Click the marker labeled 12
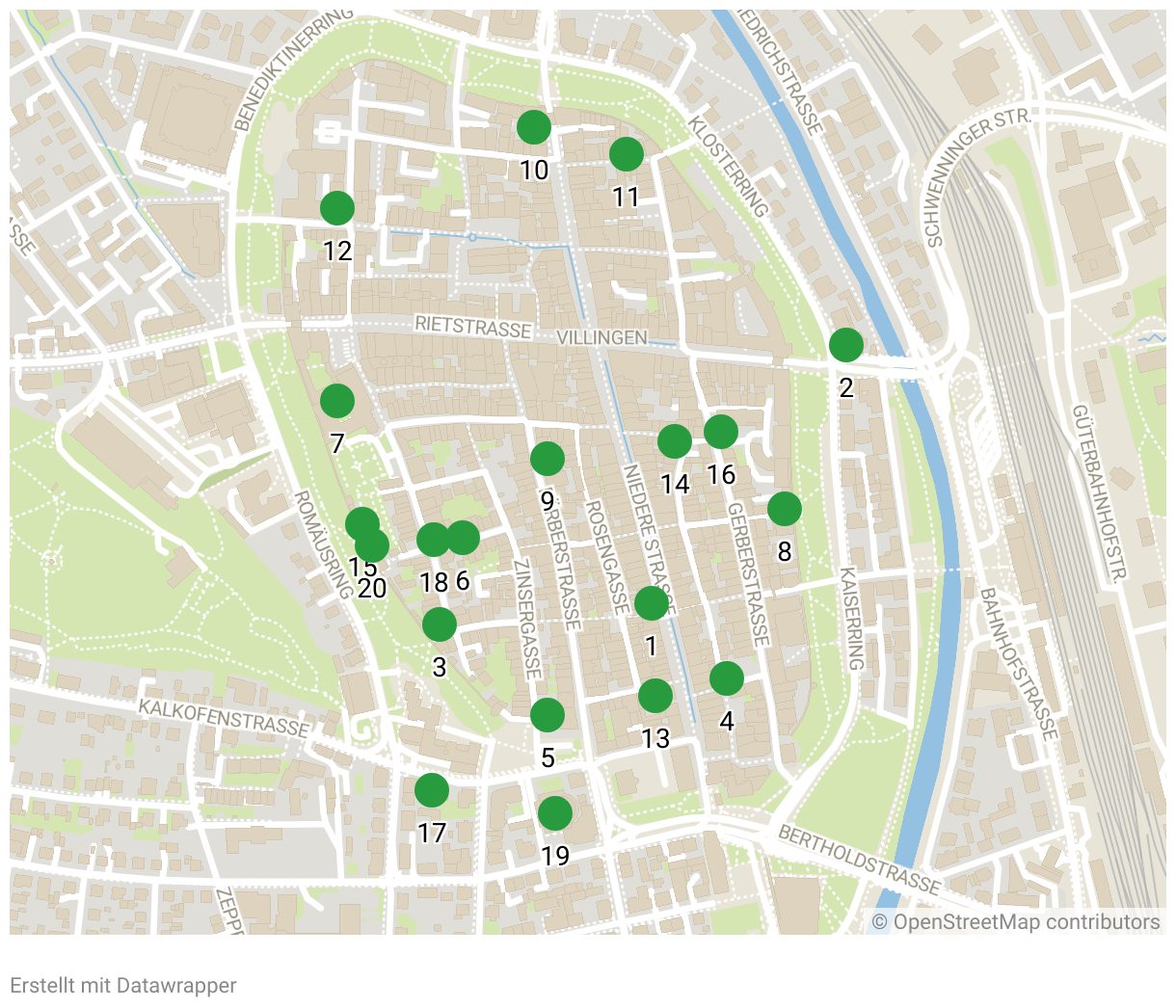Image resolution: width=1176 pixels, height=1008 pixels. pos(337,208)
